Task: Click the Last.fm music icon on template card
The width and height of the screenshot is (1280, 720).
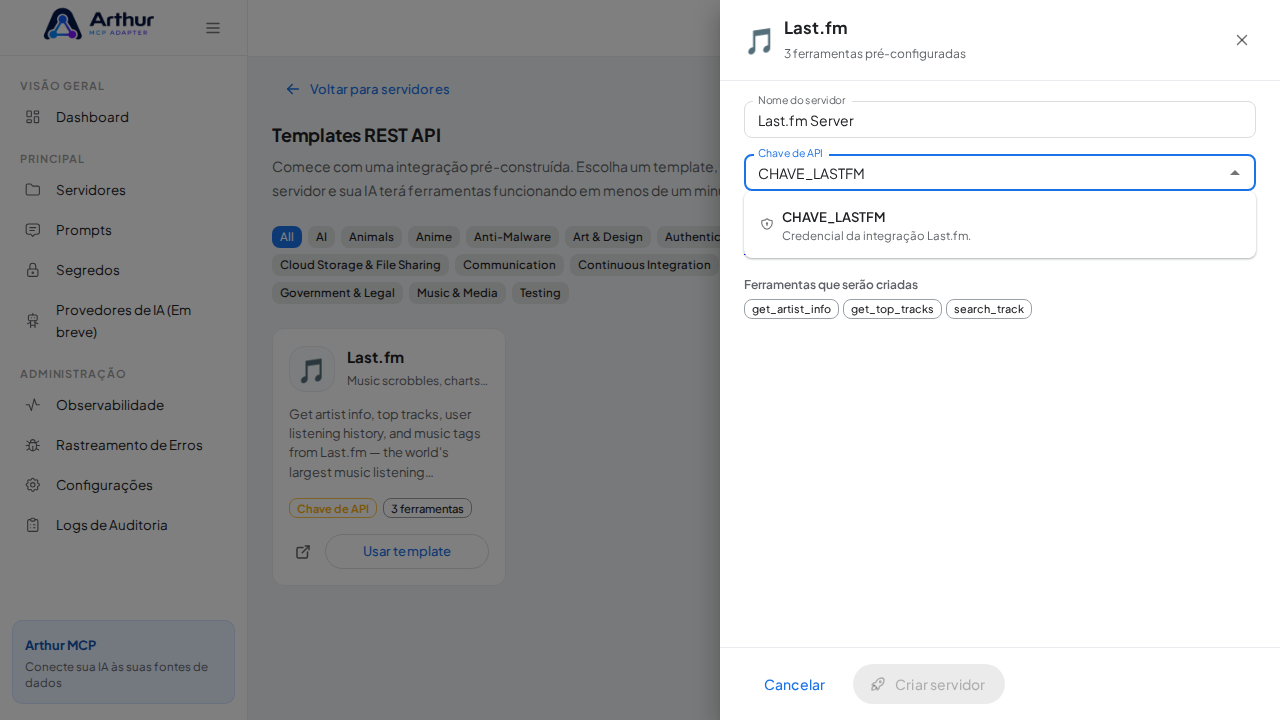Action: coord(312,369)
